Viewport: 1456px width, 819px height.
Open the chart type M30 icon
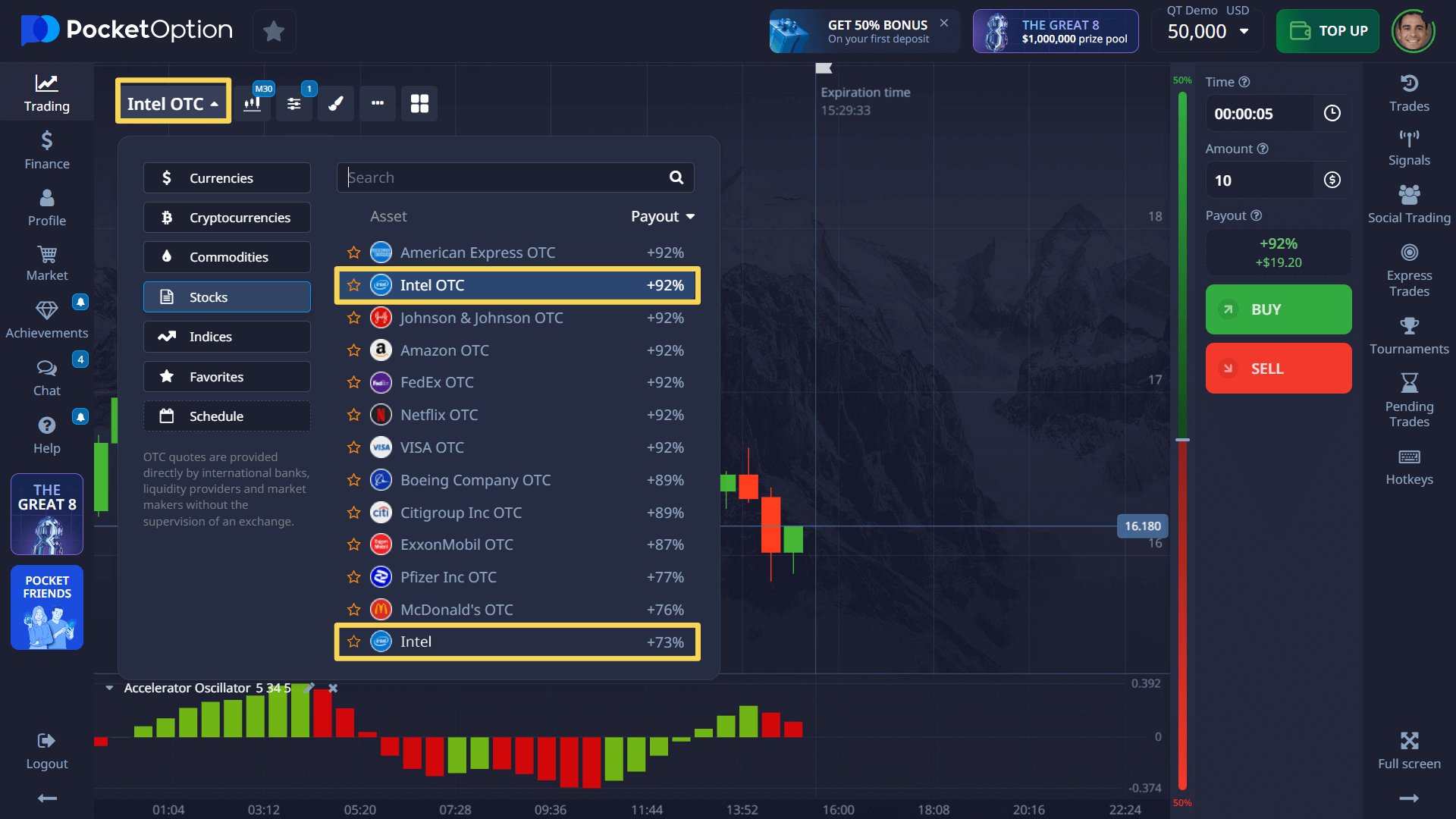pos(253,103)
